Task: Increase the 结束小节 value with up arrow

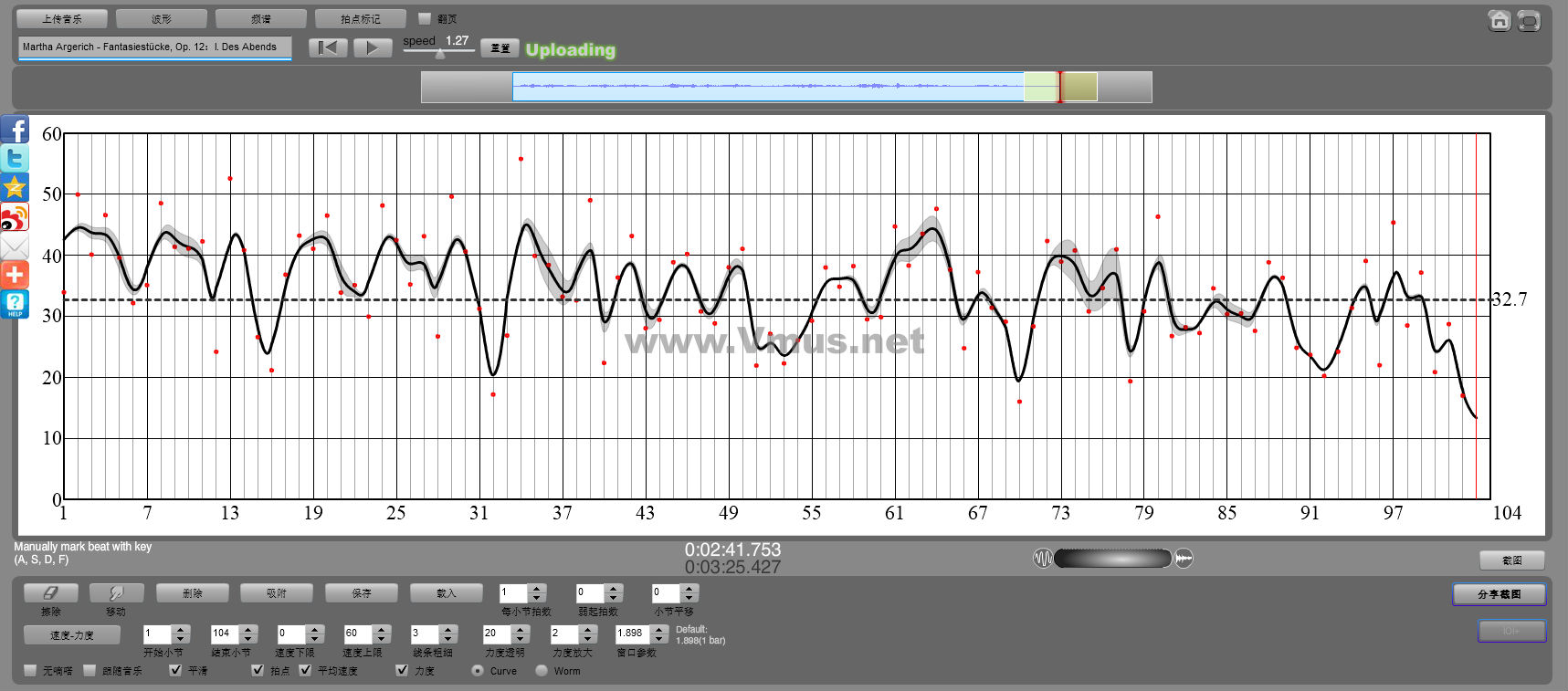Action: point(247,629)
